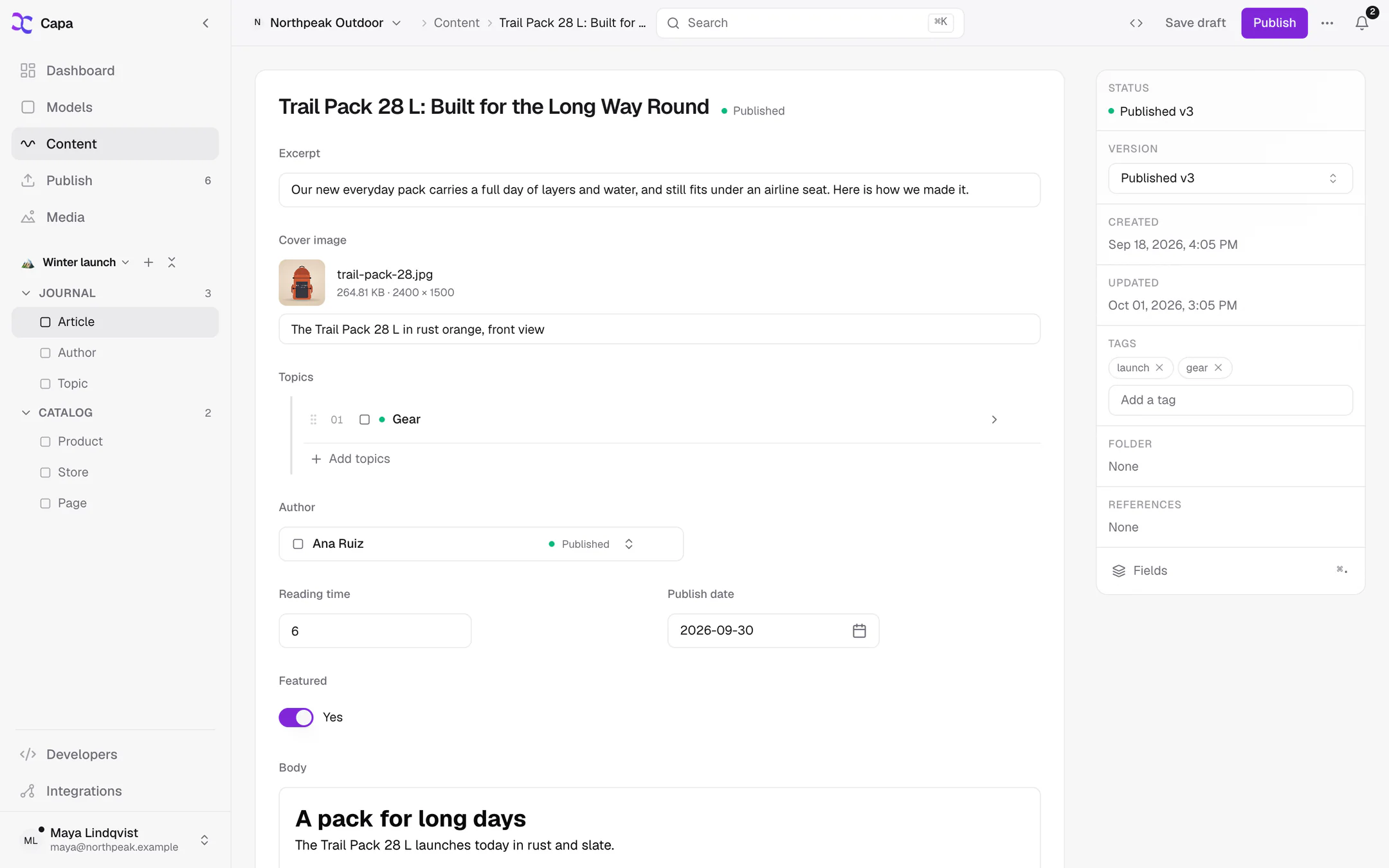Click the search magnifier icon
The width and height of the screenshot is (1389, 868).
click(673, 23)
